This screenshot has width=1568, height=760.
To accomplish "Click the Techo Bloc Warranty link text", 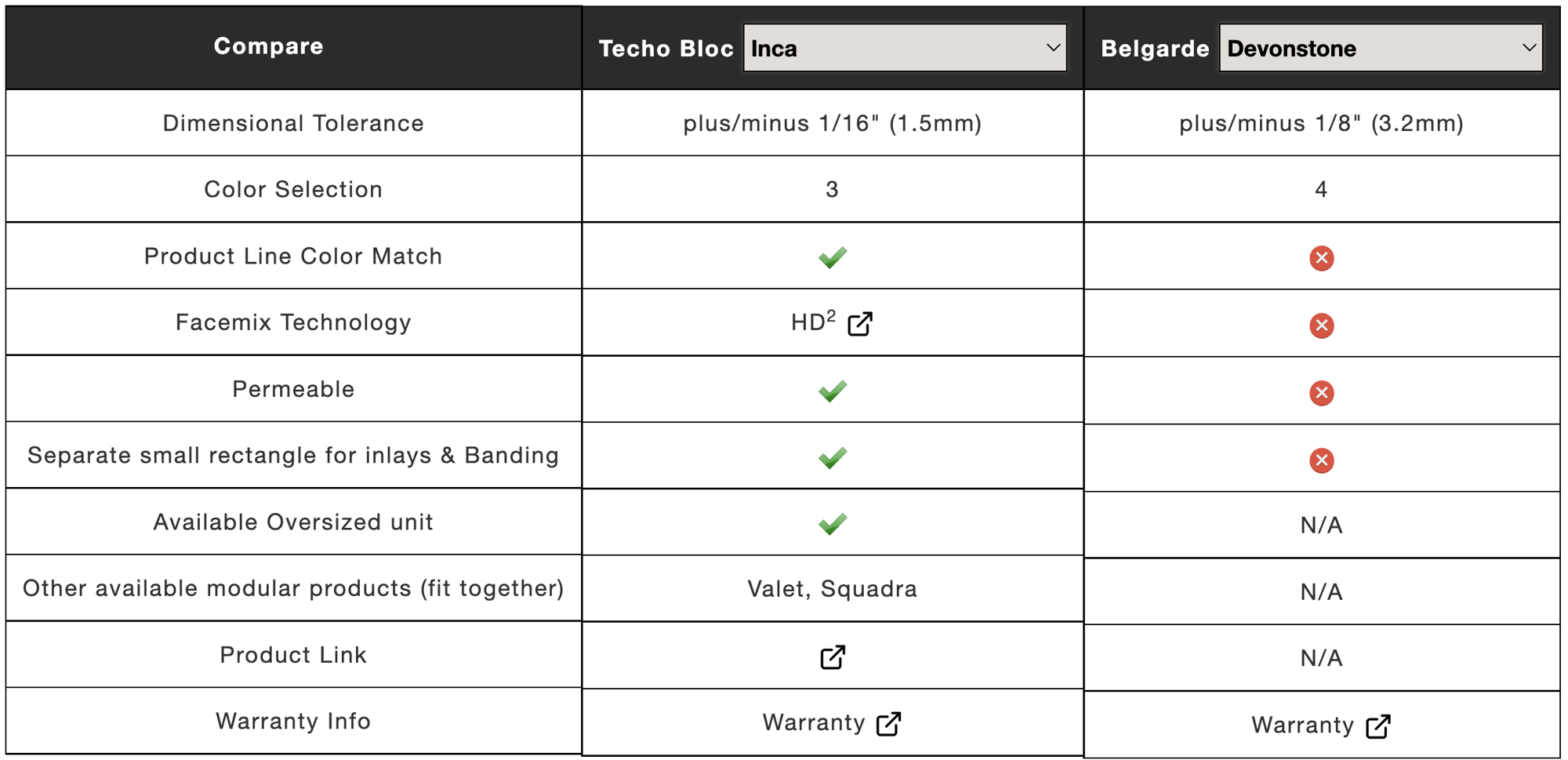I will point(814,722).
